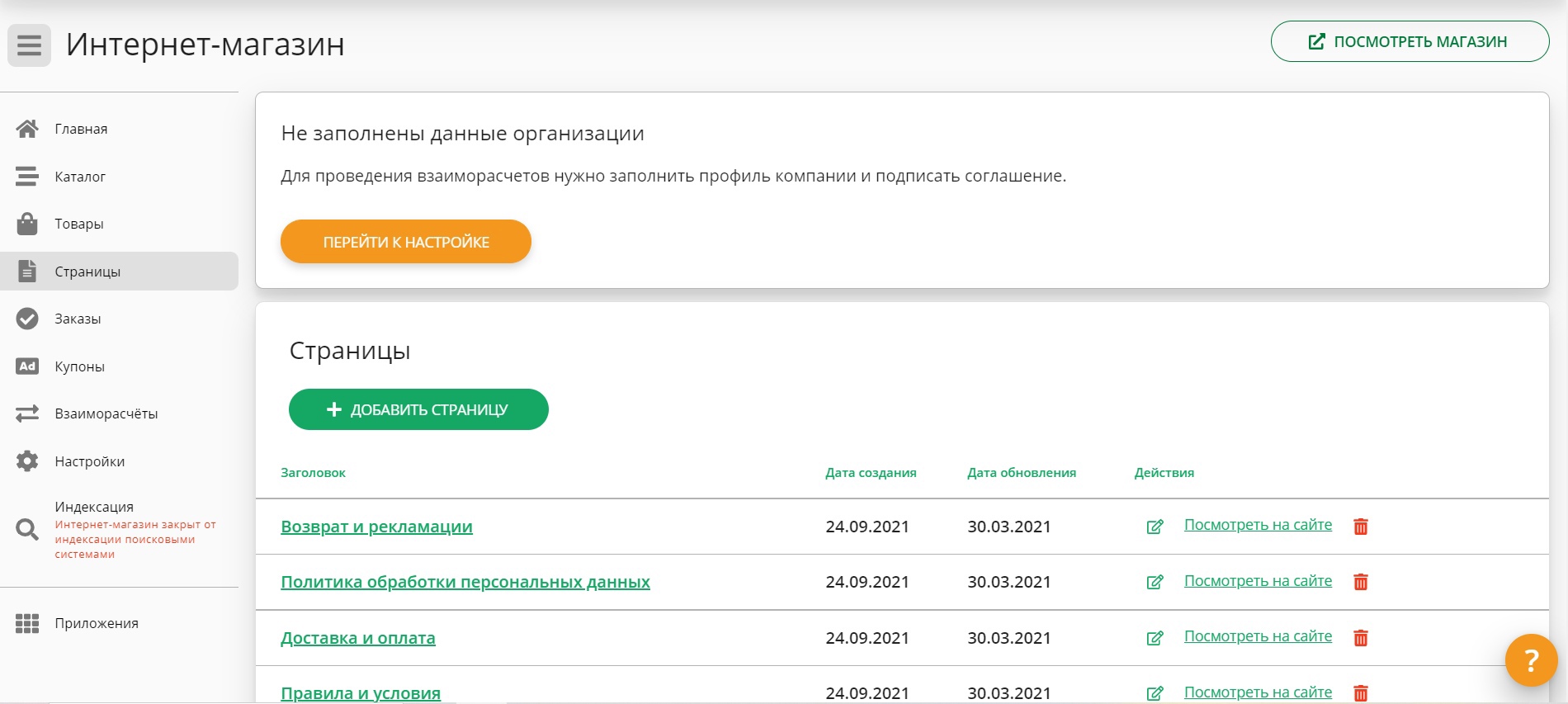View Правила и условия on the site
The height and width of the screenshot is (704, 1568).
[1258, 692]
